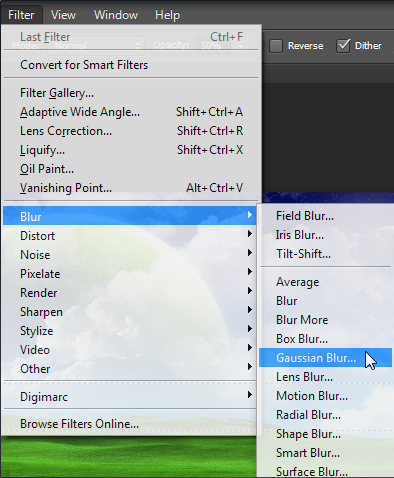
Task: Expand the Digimarc submenu
Action: (x=129, y=397)
